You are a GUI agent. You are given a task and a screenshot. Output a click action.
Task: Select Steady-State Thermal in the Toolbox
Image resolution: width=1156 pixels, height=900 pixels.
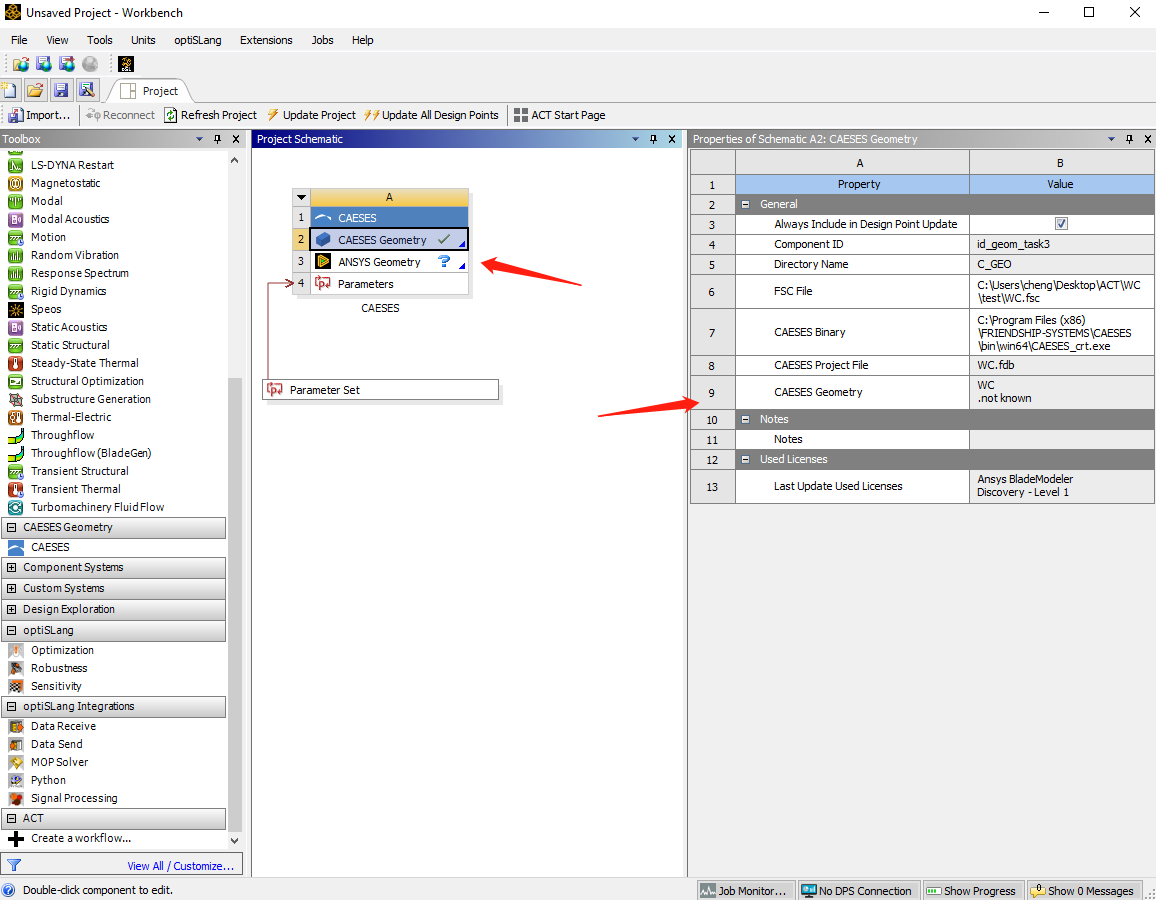(84, 363)
